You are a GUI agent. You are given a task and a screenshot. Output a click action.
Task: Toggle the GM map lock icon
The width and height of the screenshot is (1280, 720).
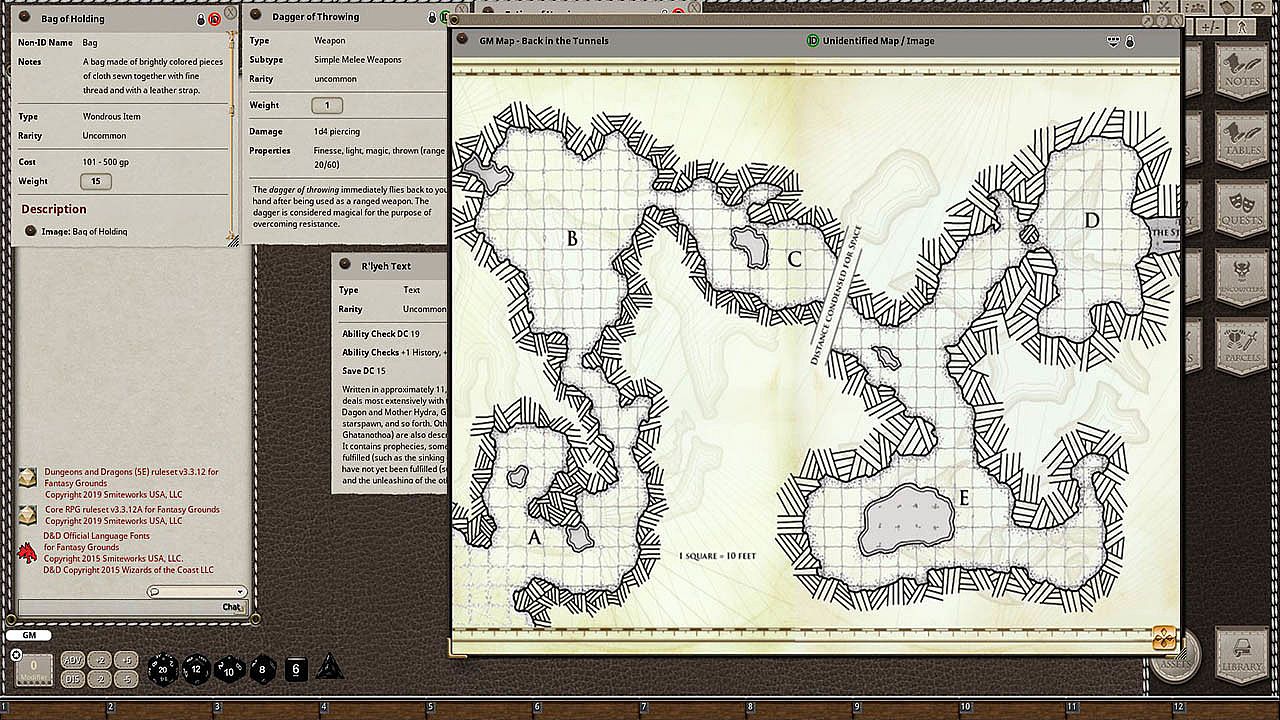tap(1130, 41)
